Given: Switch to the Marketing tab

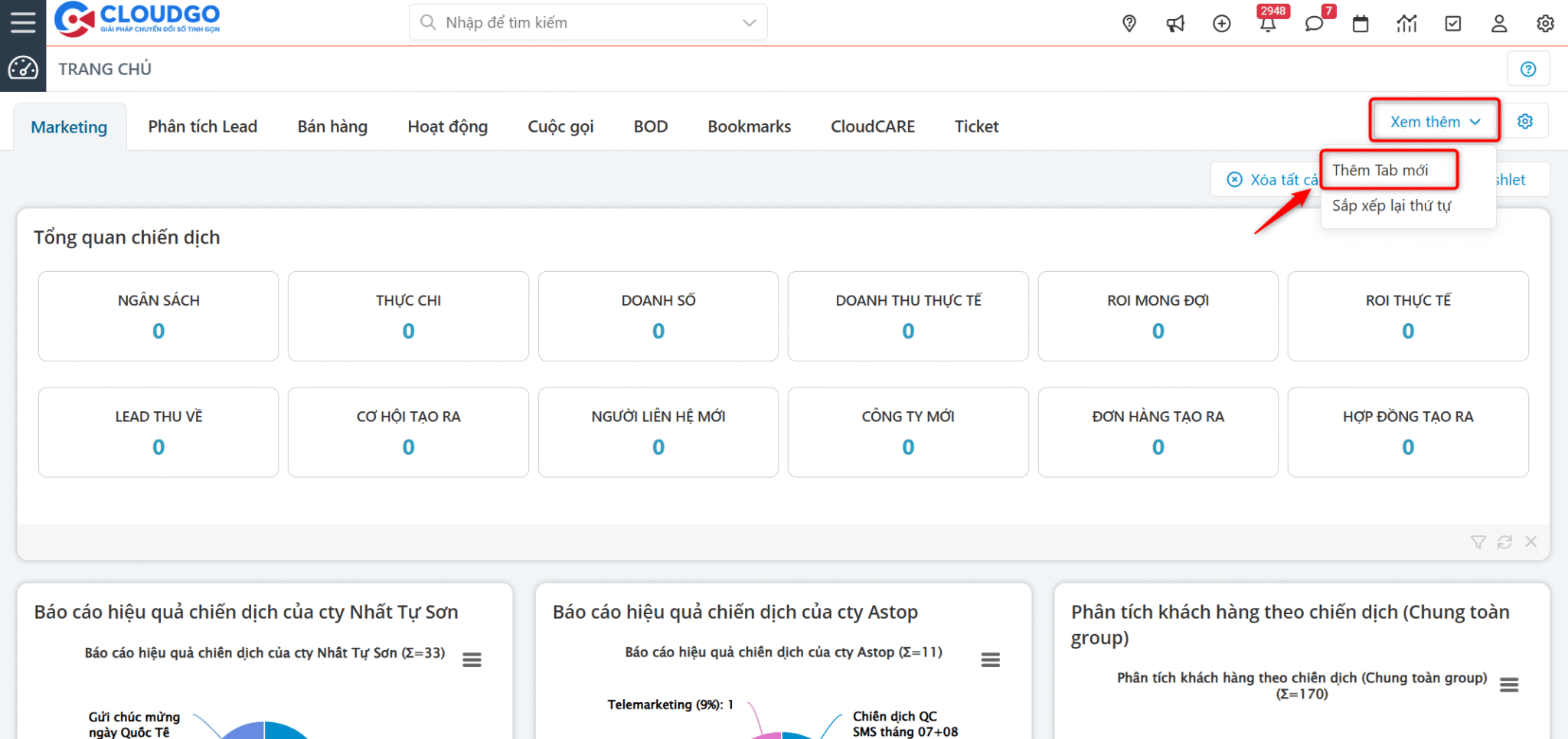Looking at the screenshot, I should click(69, 127).
